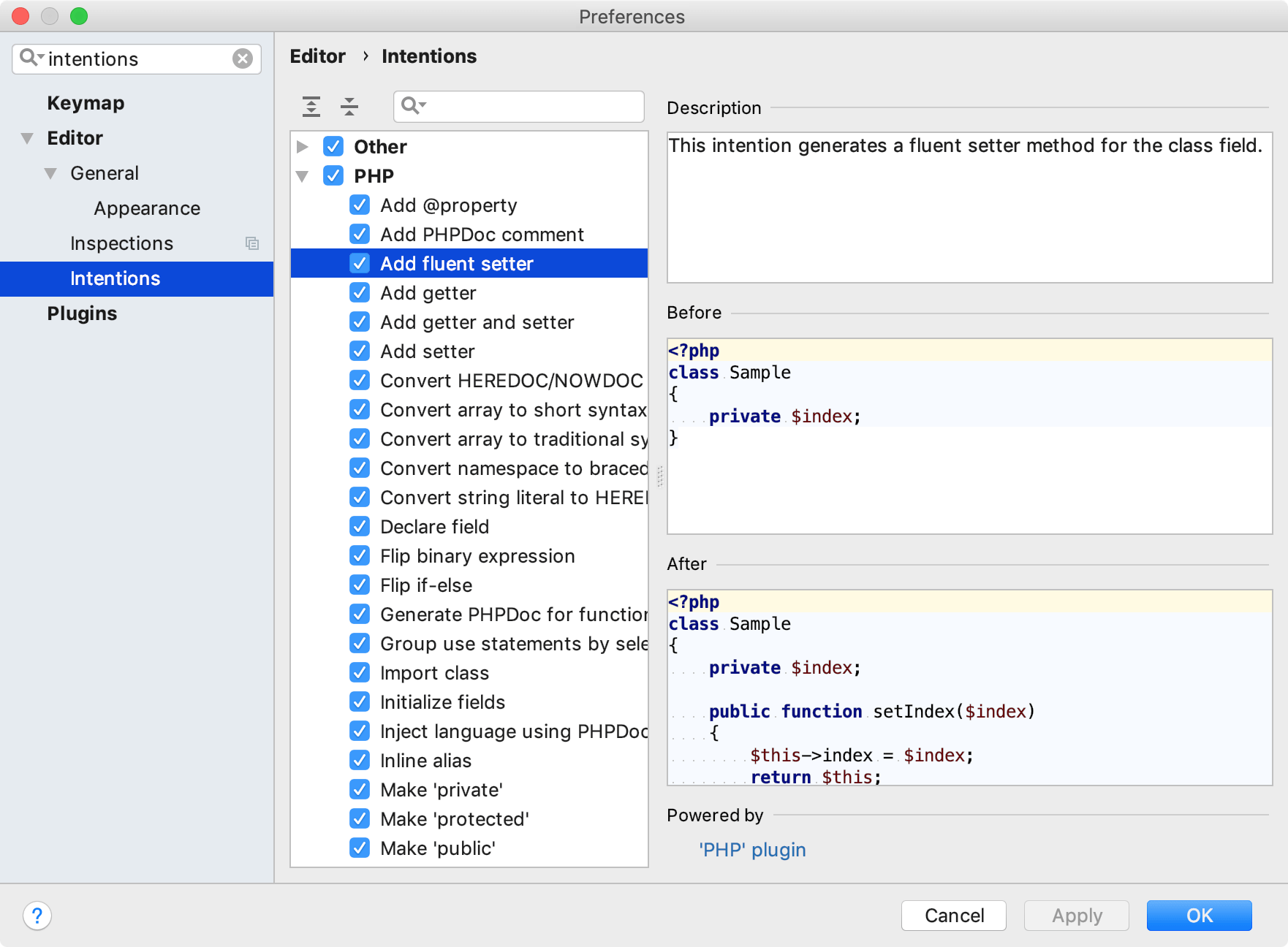Expand the Other intentions group
The image size is (1288, 947).
302,146
